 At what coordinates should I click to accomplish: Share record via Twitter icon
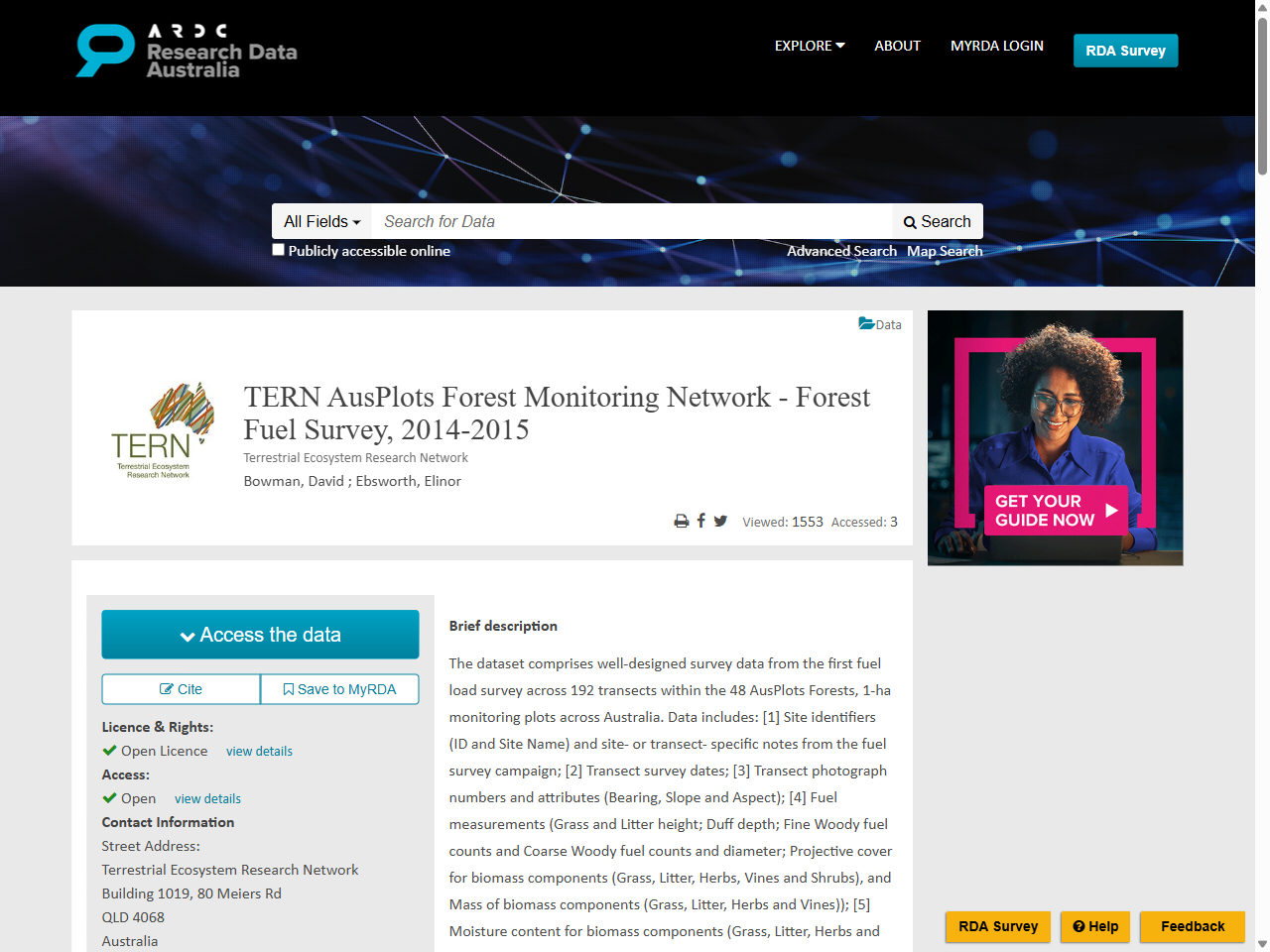(720, 521)
